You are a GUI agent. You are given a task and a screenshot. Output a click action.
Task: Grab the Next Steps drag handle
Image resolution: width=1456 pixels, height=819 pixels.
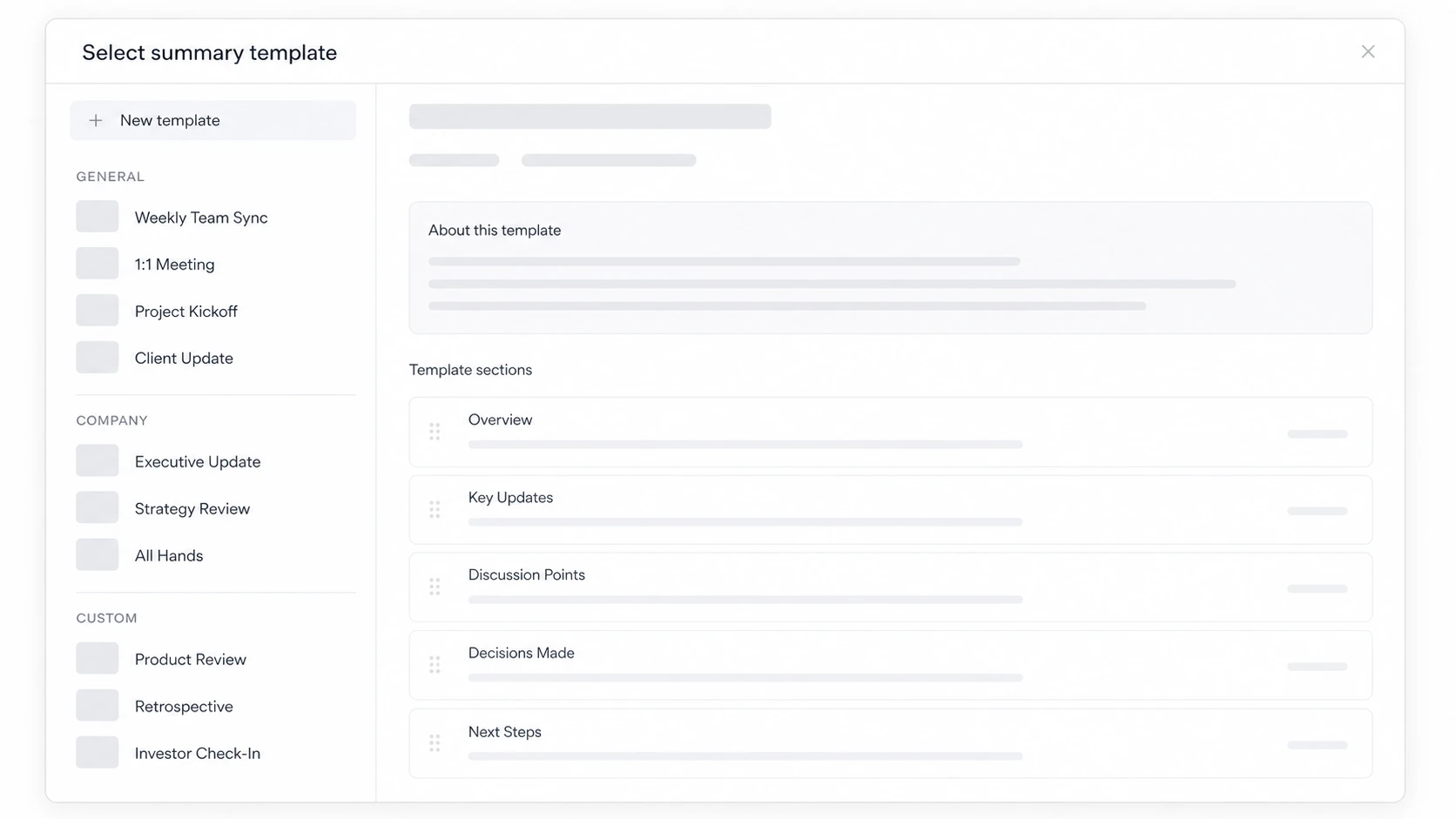[435, 743]
